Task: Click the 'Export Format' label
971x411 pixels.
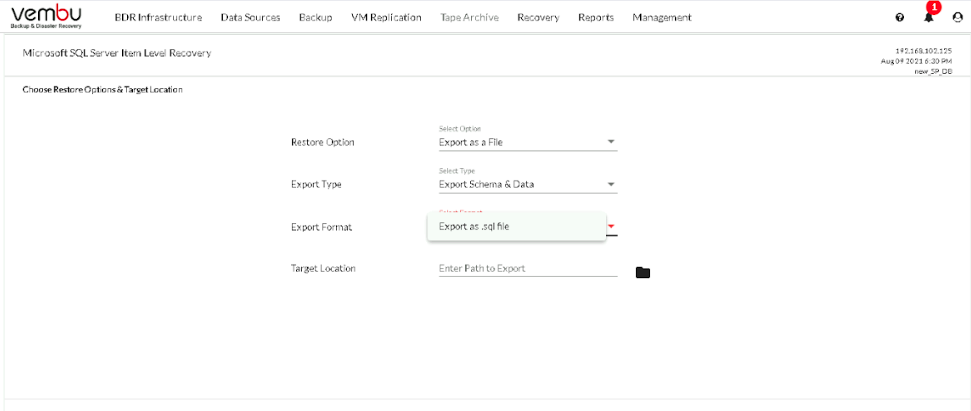Action: coord(321,227)
